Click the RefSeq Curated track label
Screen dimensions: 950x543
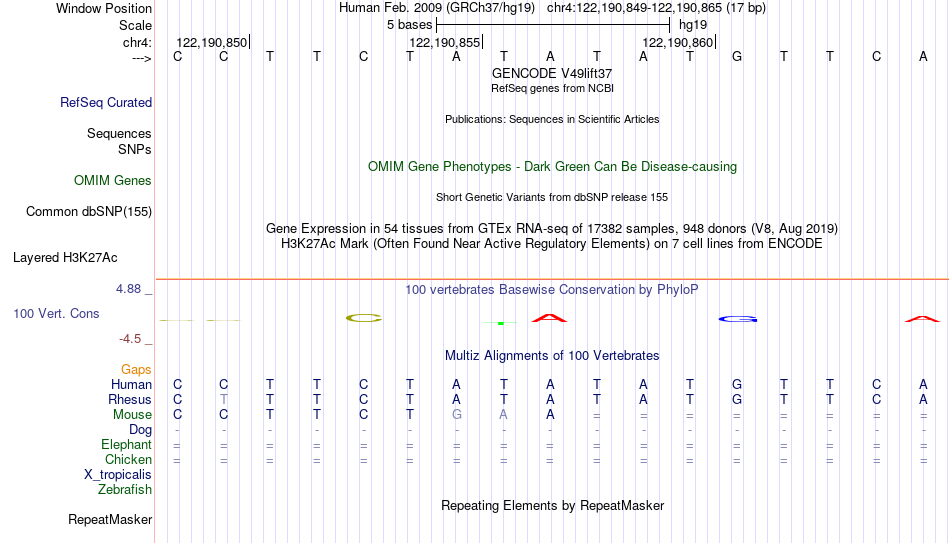click(x=105, y=102)
